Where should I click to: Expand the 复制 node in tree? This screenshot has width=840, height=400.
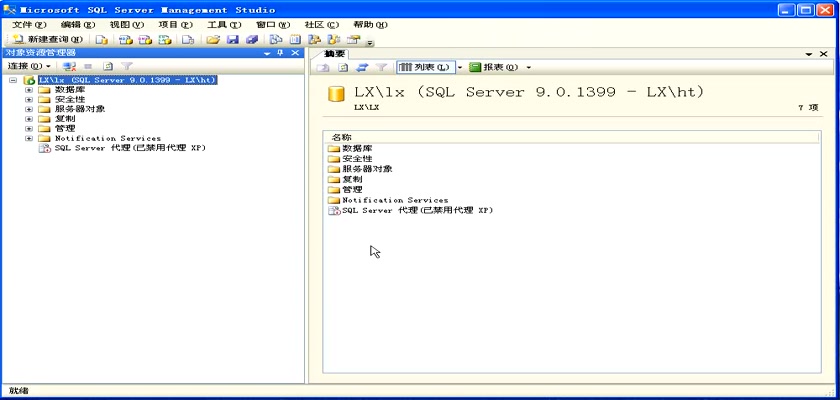pyautogui.click(x=29, y=119)
